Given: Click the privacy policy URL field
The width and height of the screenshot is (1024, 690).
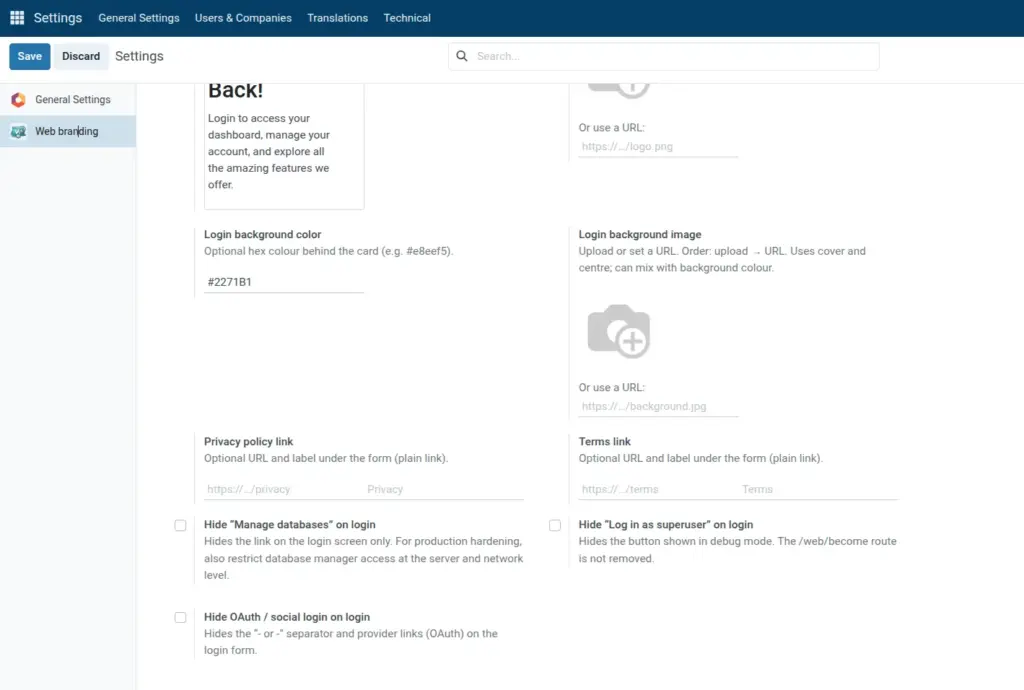Looking at the screenshot, I should click(x=283, y=489).
